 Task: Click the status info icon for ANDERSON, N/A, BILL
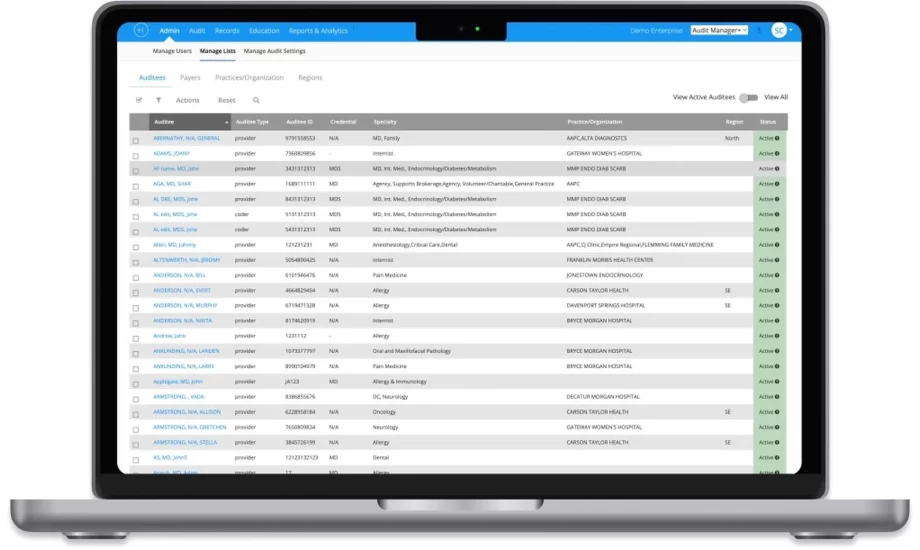[777, 275]
